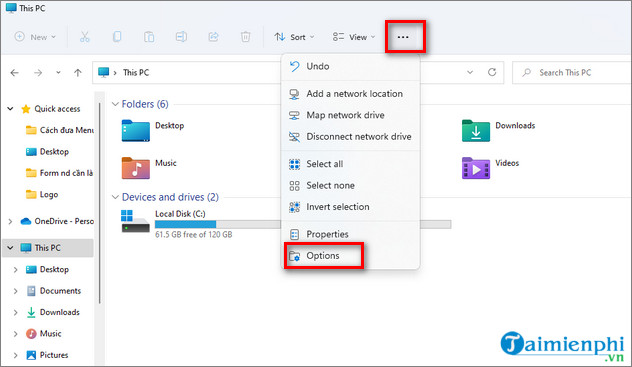Click the Cut scissors icon in toolbar
The width and height of the screenshot is (632, 367).
(84, 37)
